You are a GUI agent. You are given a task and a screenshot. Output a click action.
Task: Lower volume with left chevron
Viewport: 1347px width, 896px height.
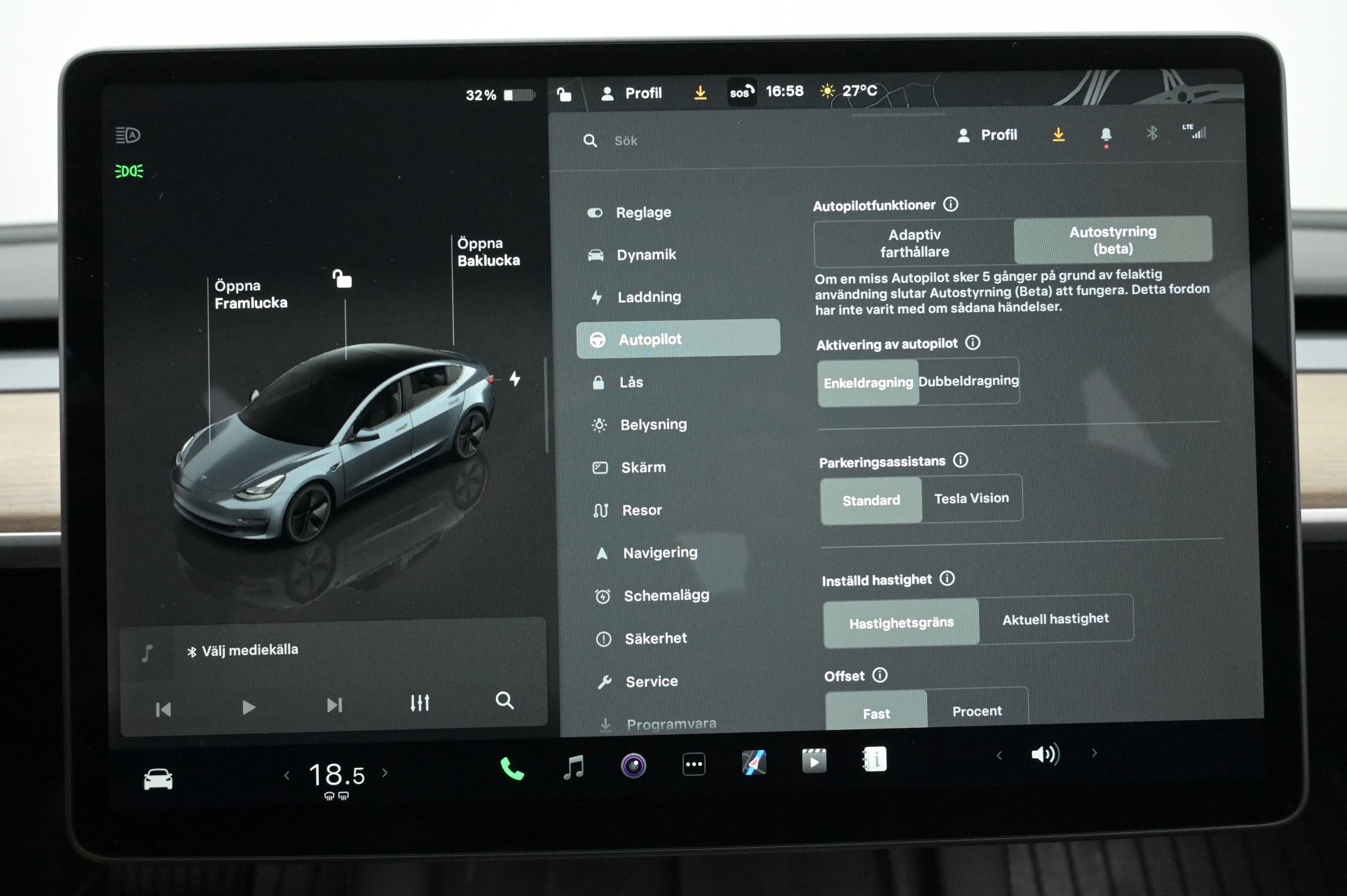(x=999, y=755)
